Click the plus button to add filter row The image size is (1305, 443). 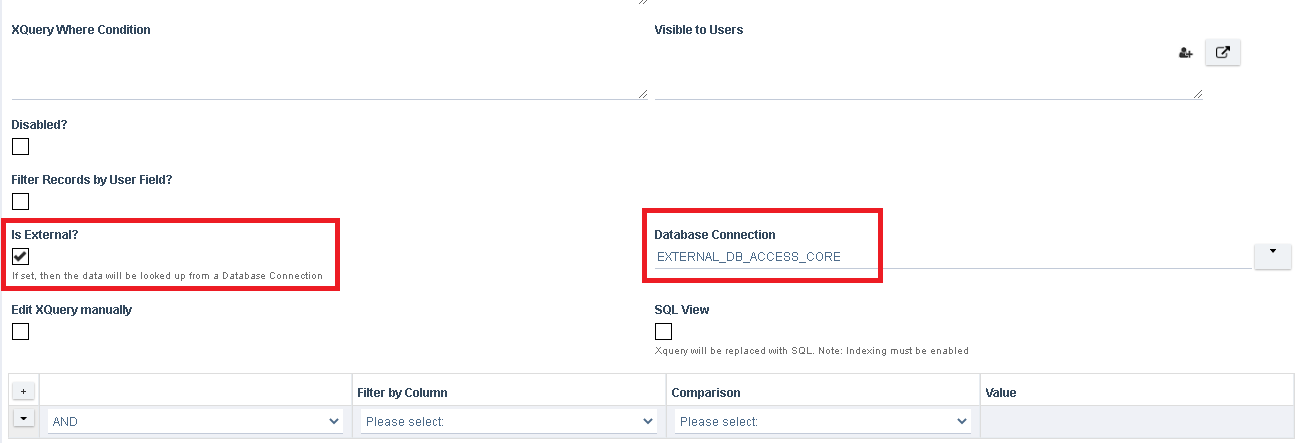coord(21,392)
